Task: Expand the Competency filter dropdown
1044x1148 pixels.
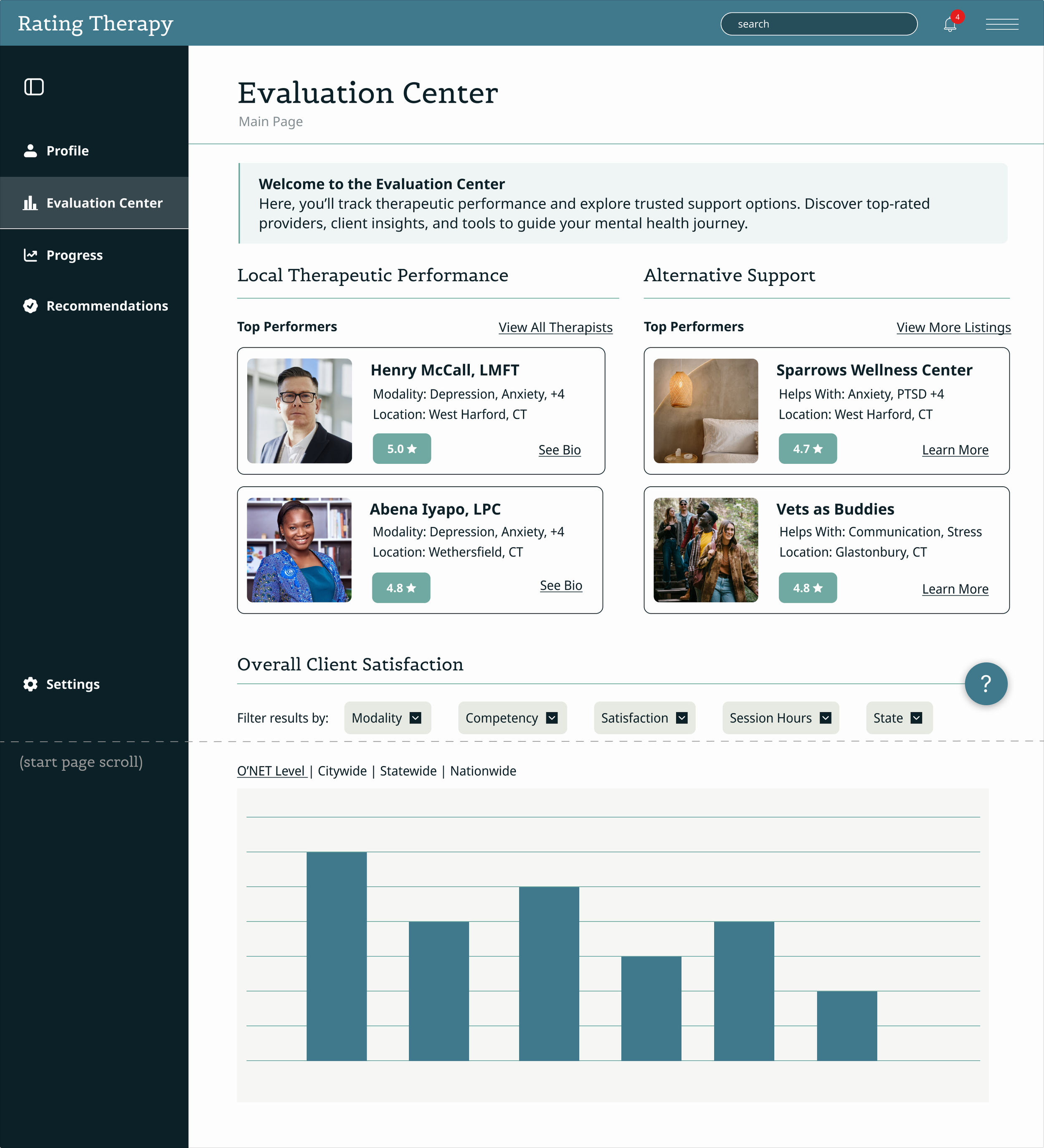Action: 512,718
